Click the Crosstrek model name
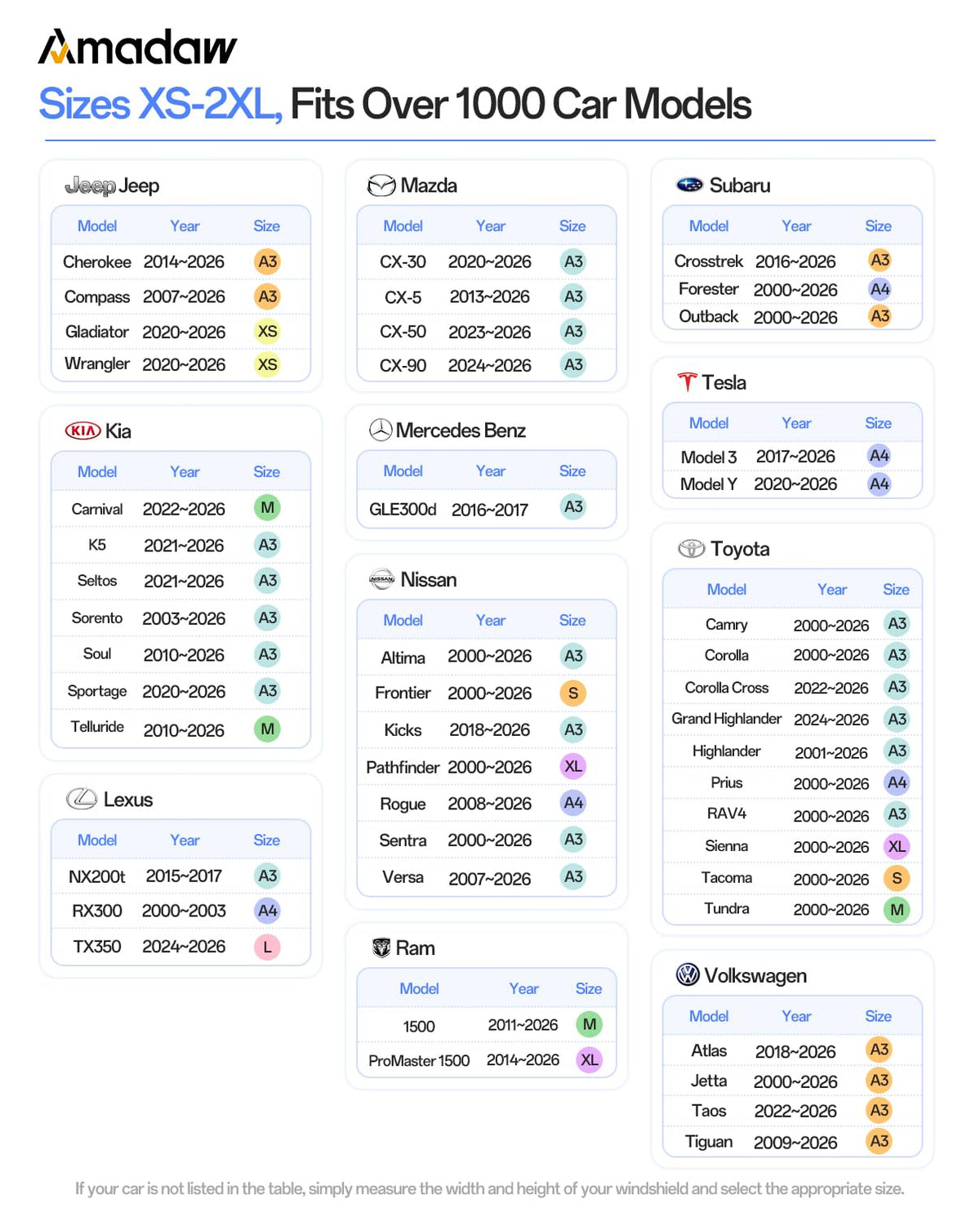This screenshot has height=1217, width=980. pyautogui.click(x=708, y=261)
